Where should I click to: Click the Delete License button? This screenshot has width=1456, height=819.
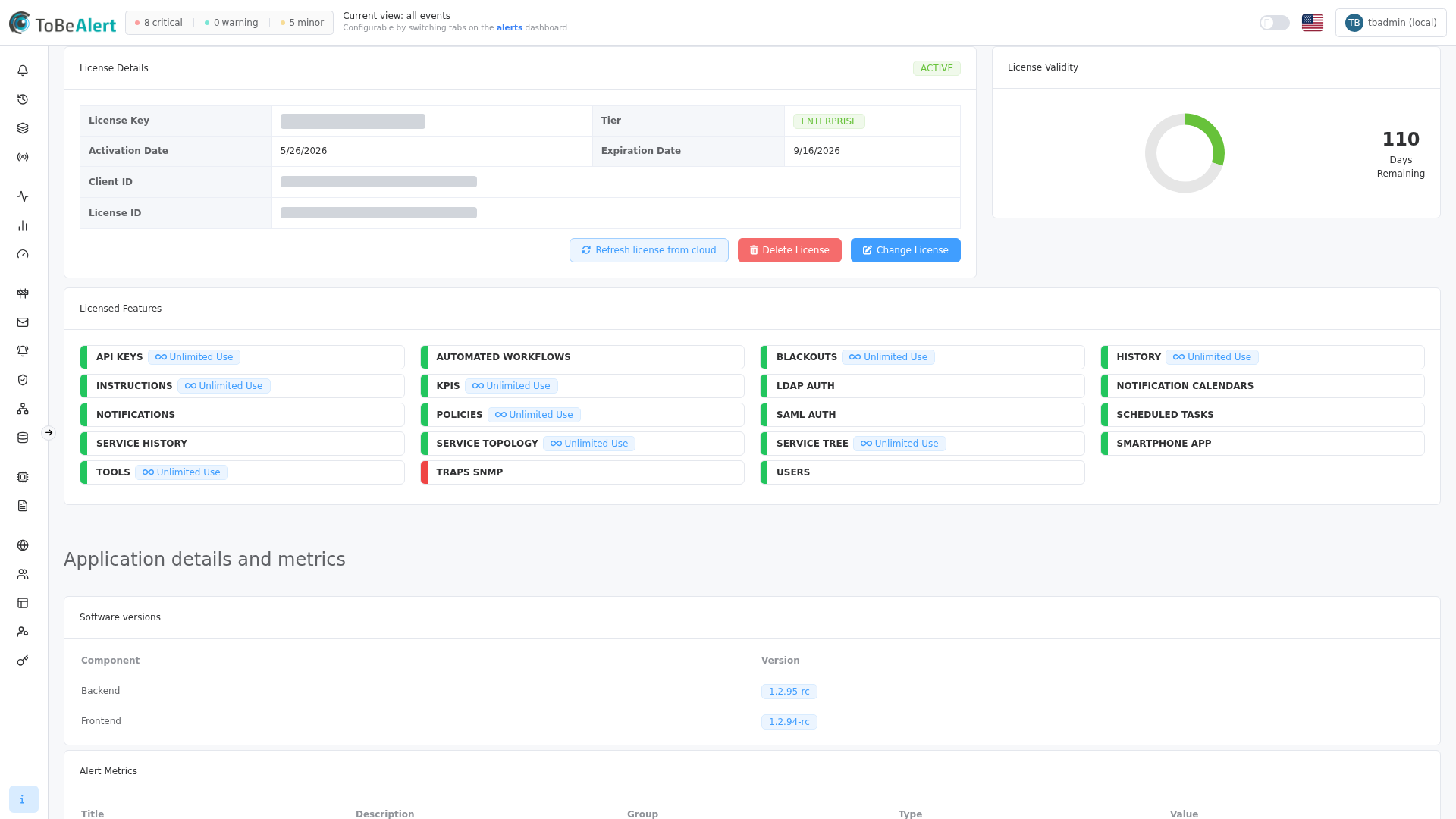tap(789, 250)
